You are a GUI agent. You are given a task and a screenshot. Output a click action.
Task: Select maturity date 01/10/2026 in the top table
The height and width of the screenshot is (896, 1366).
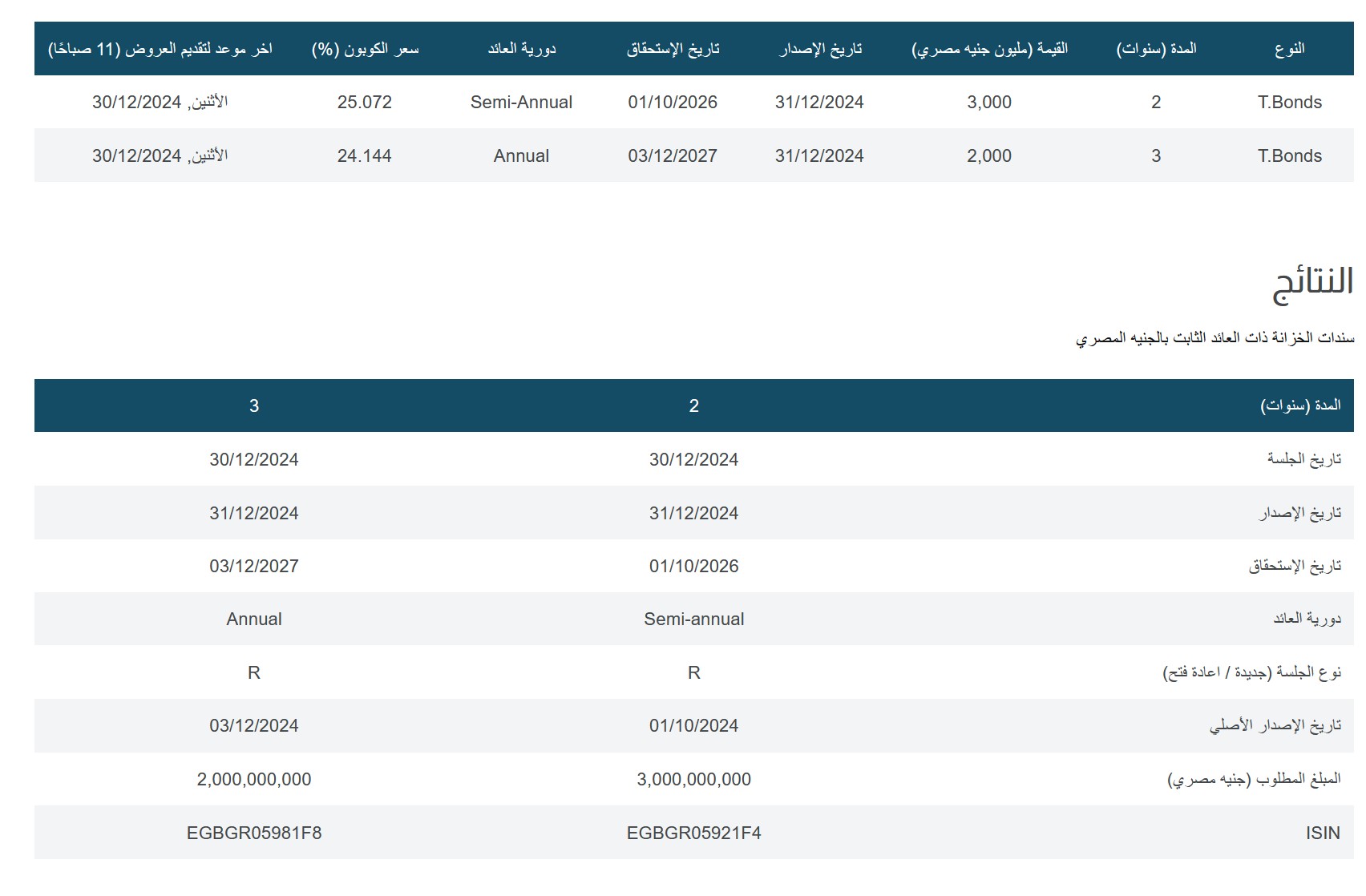[x=673, y=103]
